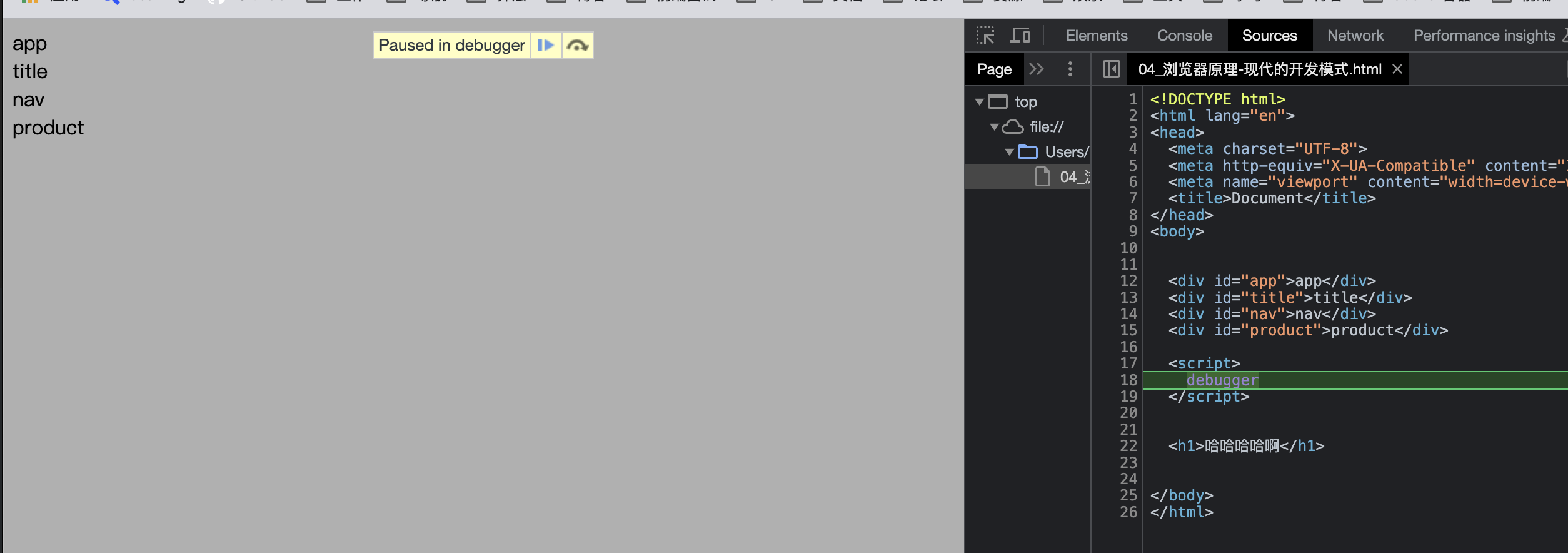The image size is (1568, 553).
Task: Click the Users folder icon
Action: tap(1028, 151)
